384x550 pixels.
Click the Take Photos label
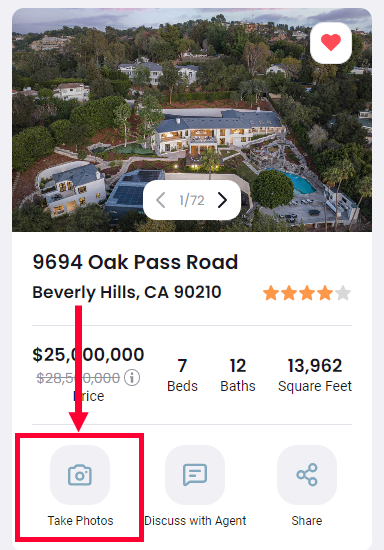point(80,521)
